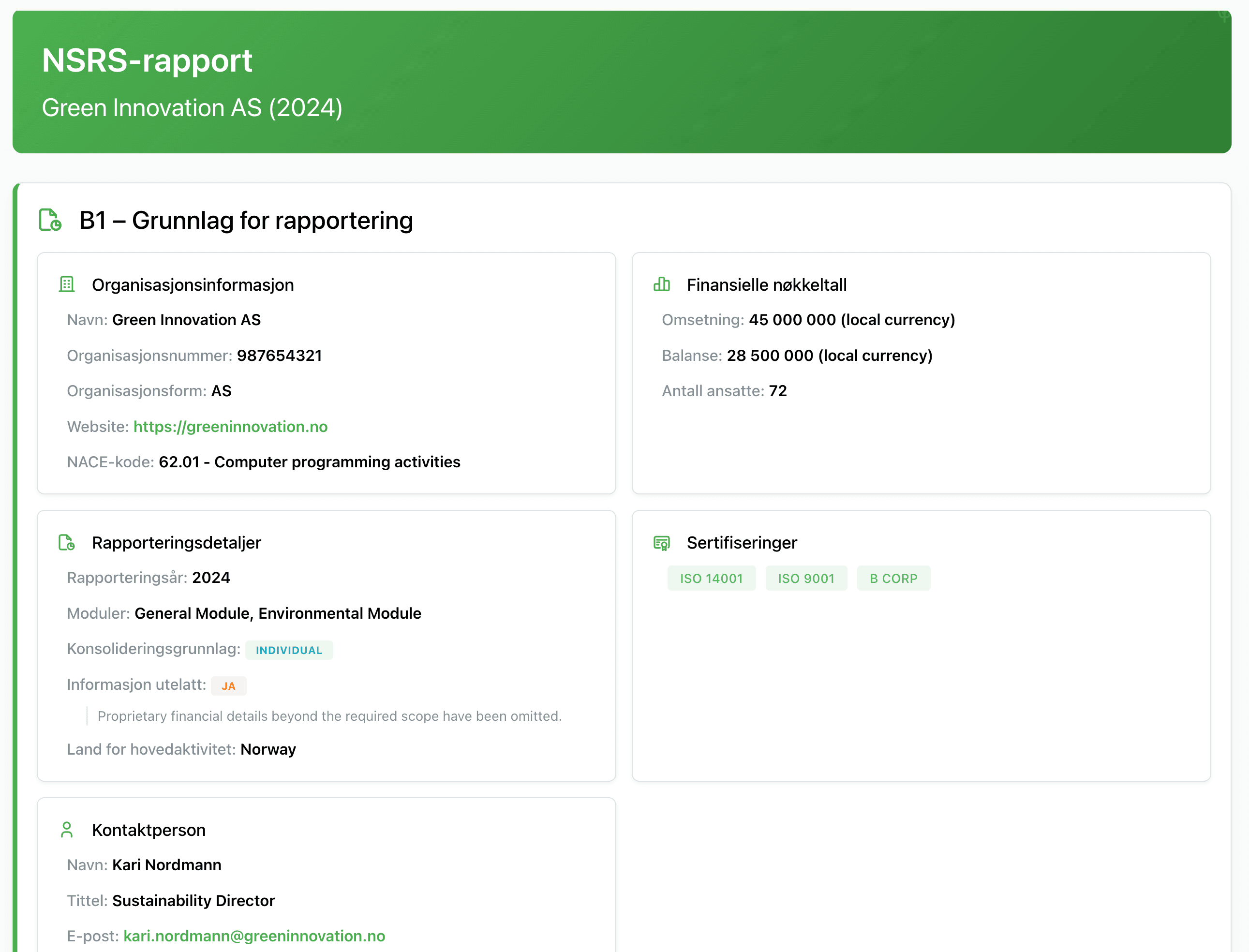
Task: Click the Green Innovation AS (2024) subtitle
Action: tap(193, 108)
